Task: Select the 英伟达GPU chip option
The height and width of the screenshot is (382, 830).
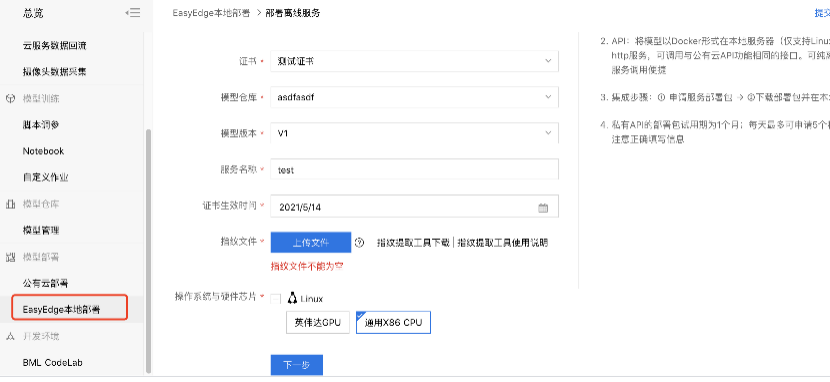Action: tap(318, 322)
